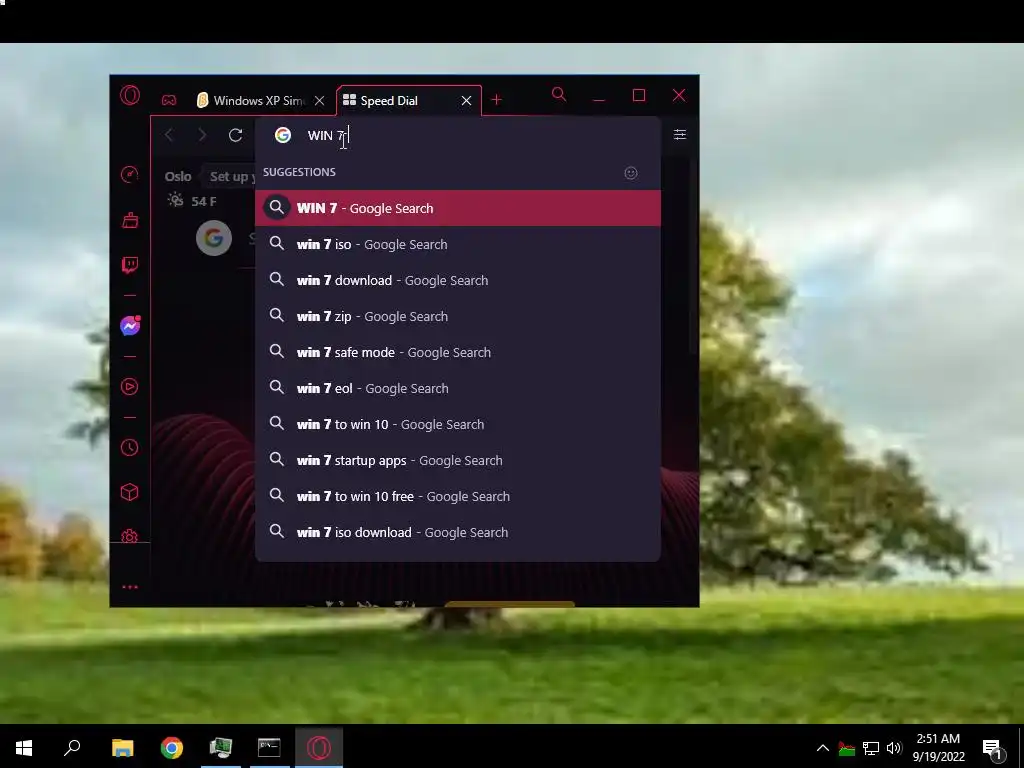Click the 54 F temperature reading
The height and width of the screenshot is (768, 1024).
coord(204,201)
